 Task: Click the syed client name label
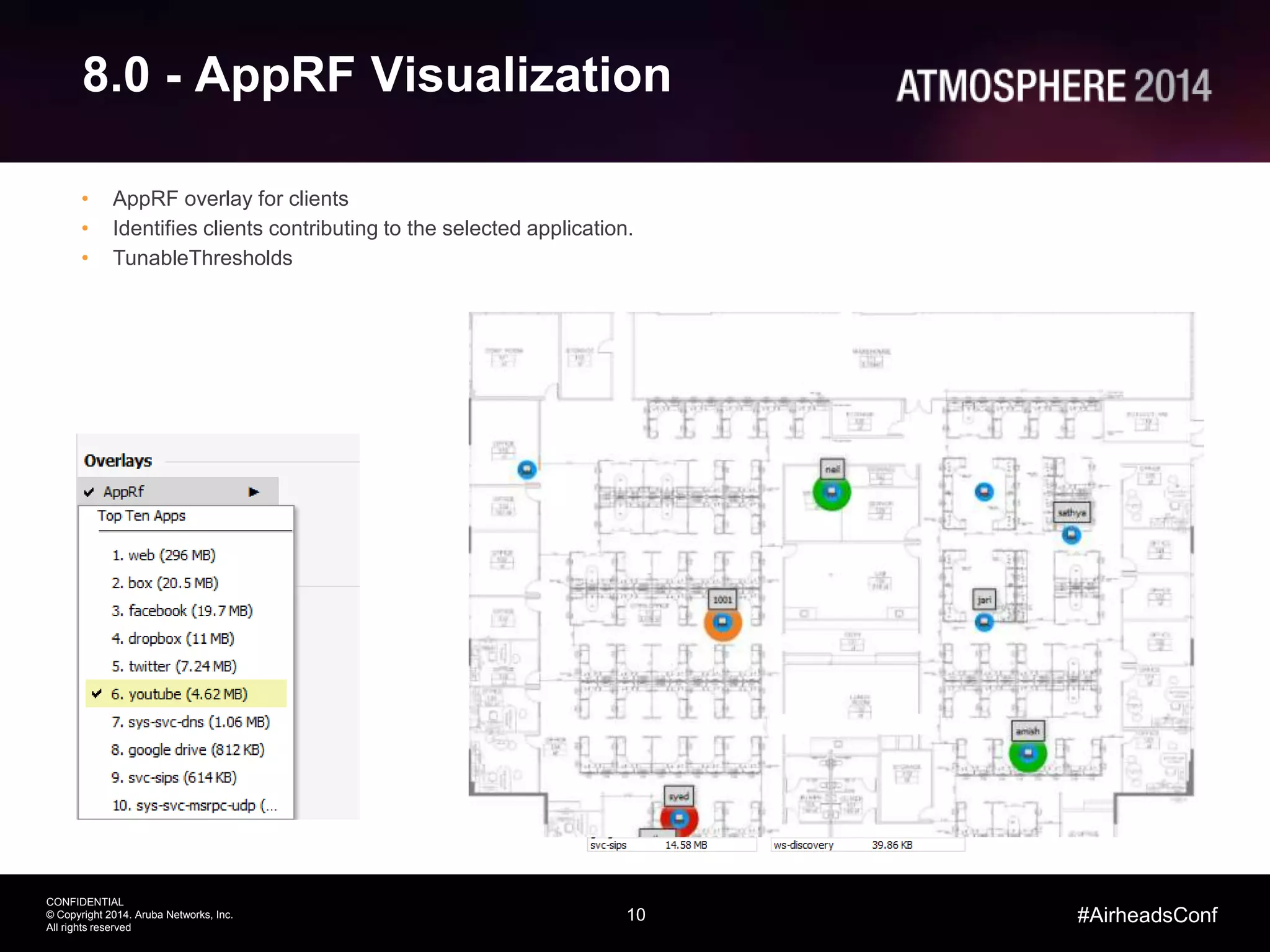[679, 796]
